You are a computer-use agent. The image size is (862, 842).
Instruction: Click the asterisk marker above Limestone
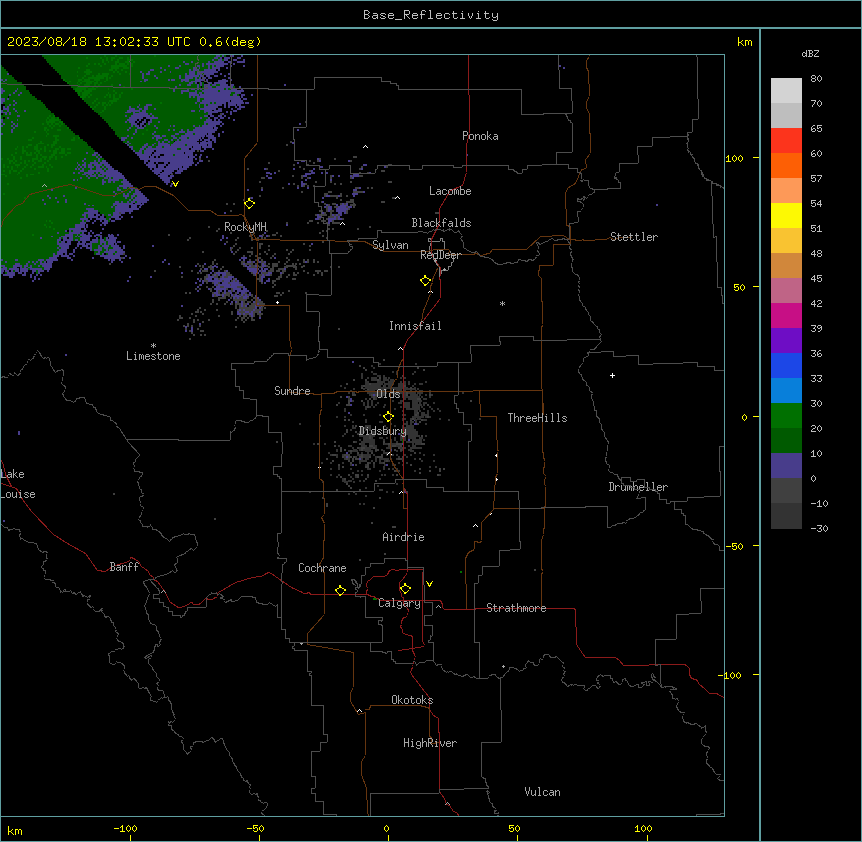pos(153,345)
